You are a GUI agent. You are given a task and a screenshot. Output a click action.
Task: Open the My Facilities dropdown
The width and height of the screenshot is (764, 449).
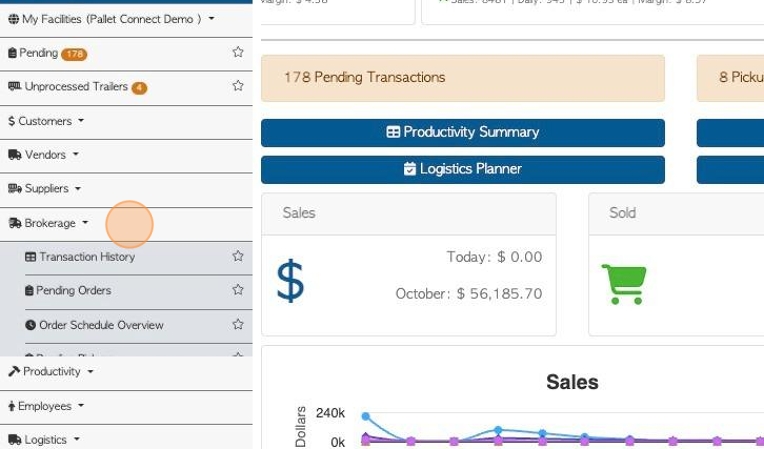112,19
